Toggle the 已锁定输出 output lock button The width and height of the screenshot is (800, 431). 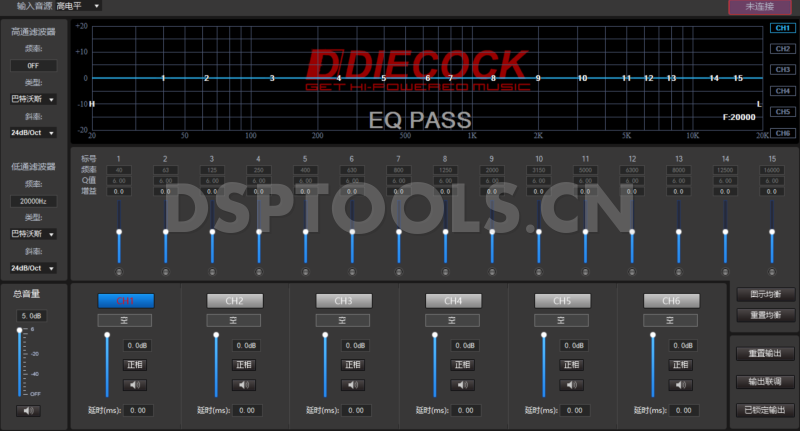[x=765, y=409]
